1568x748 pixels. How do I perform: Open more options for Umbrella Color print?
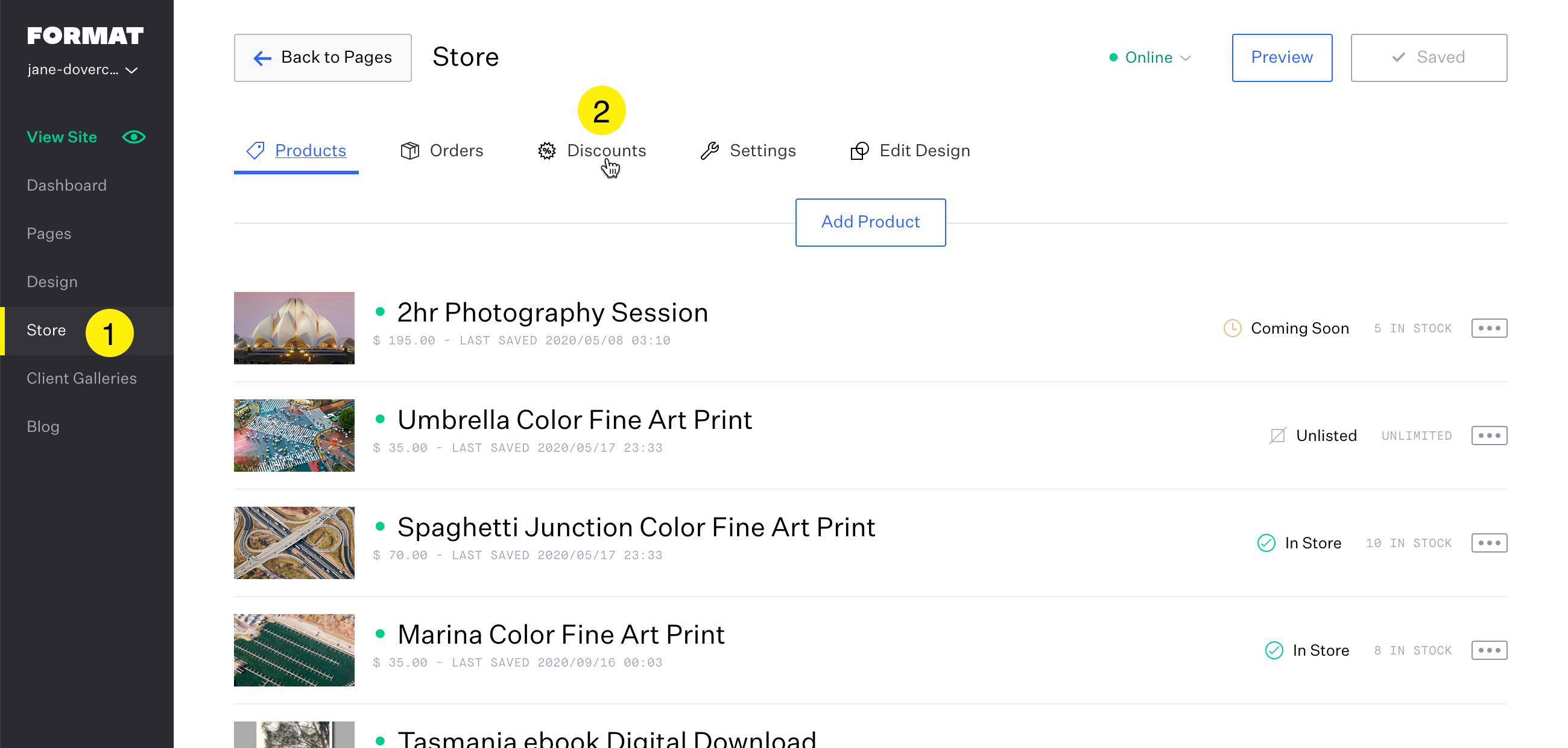click(x=1489, y=435)
